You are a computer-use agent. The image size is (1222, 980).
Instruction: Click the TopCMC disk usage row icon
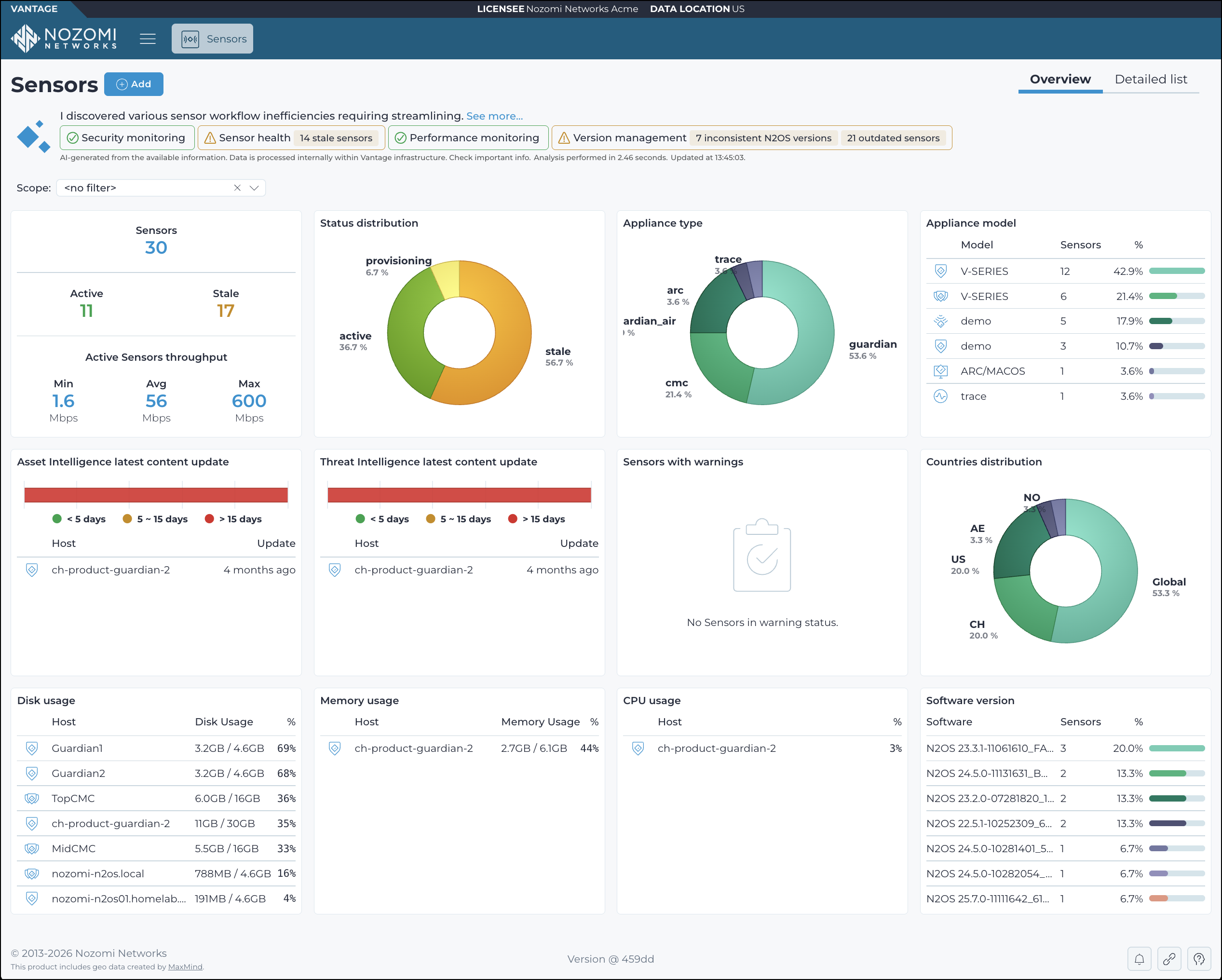pos(32,798)
